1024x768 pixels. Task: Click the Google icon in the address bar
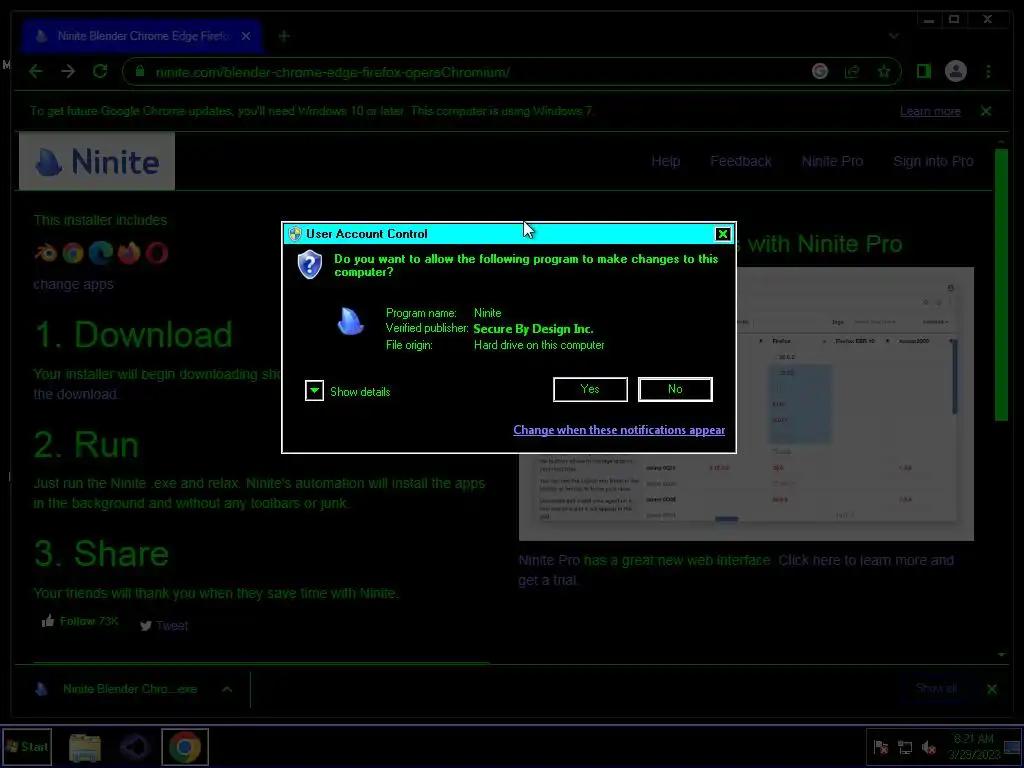tap(820, 71)
